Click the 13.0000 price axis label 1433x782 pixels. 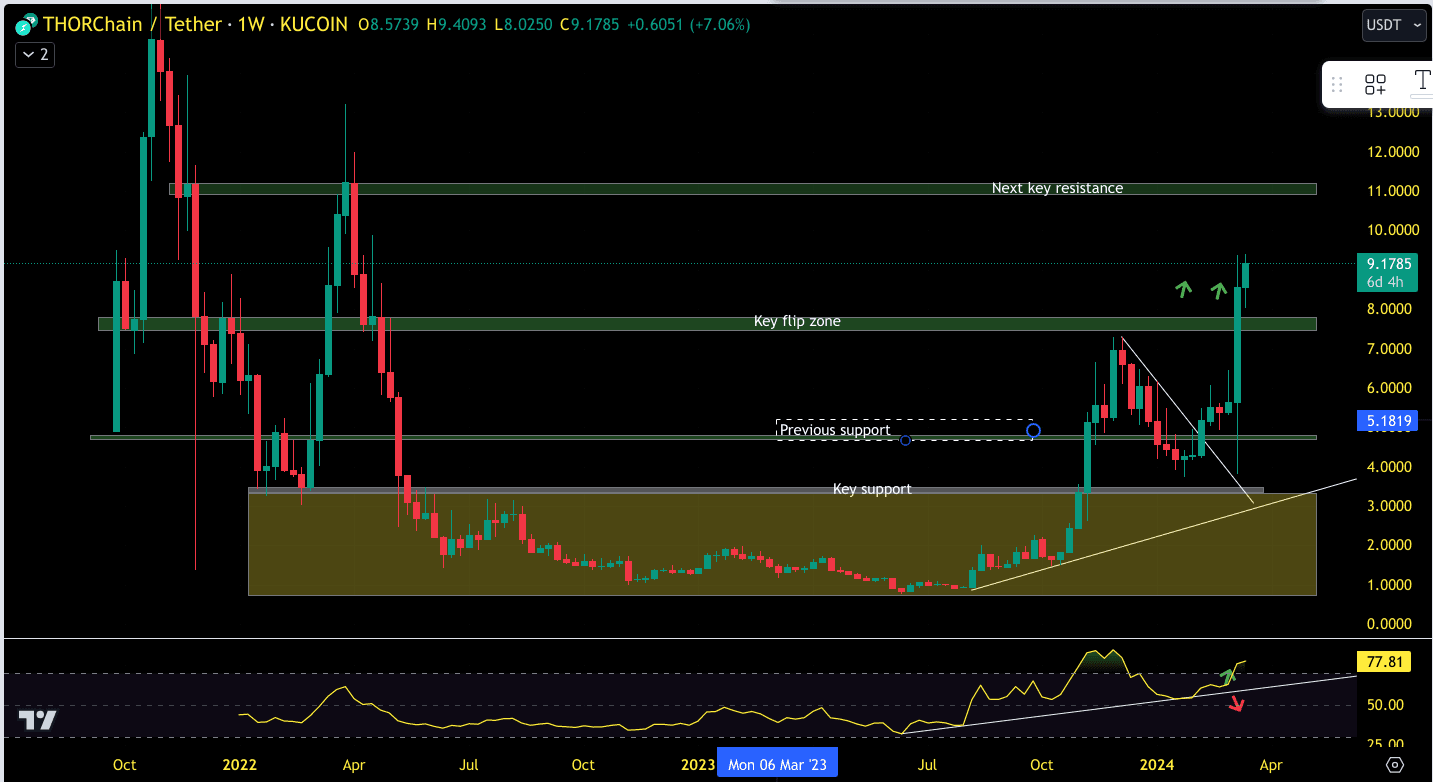[1394, 112]
